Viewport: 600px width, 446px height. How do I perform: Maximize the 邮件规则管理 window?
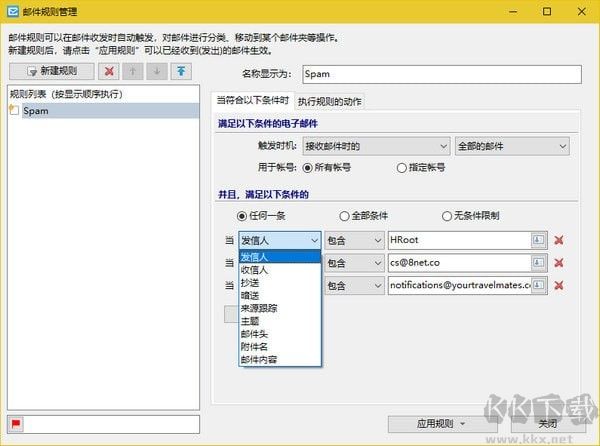pos(547,11)
